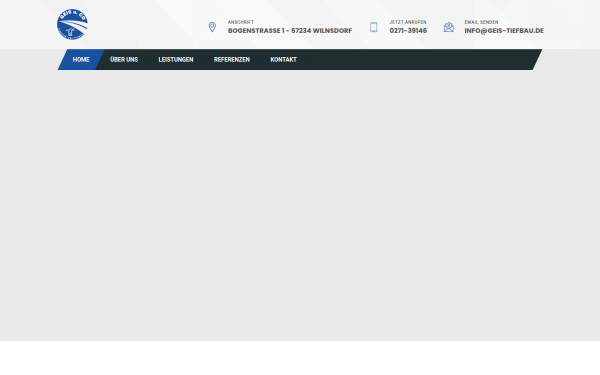Open the Home menu item

pos(81,60)
